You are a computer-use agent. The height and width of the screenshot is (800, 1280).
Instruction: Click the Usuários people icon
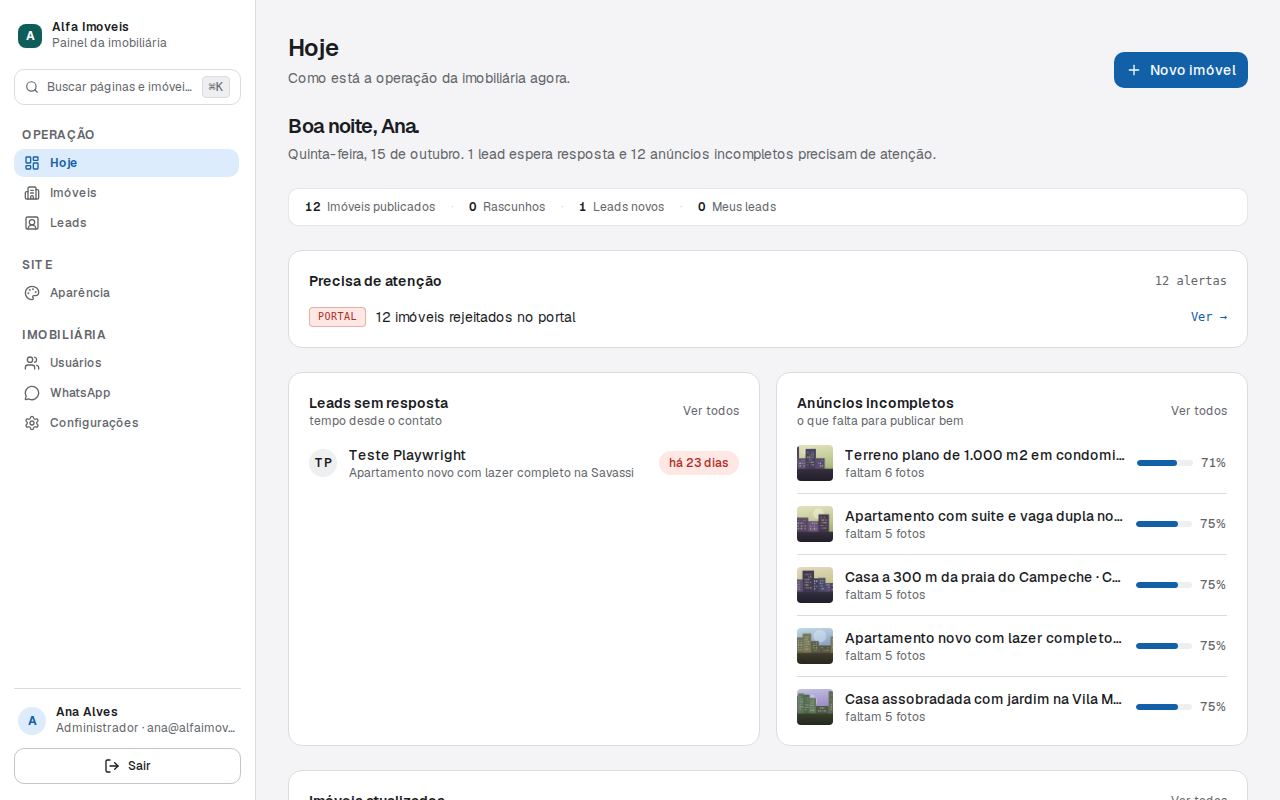click(32, 363)
